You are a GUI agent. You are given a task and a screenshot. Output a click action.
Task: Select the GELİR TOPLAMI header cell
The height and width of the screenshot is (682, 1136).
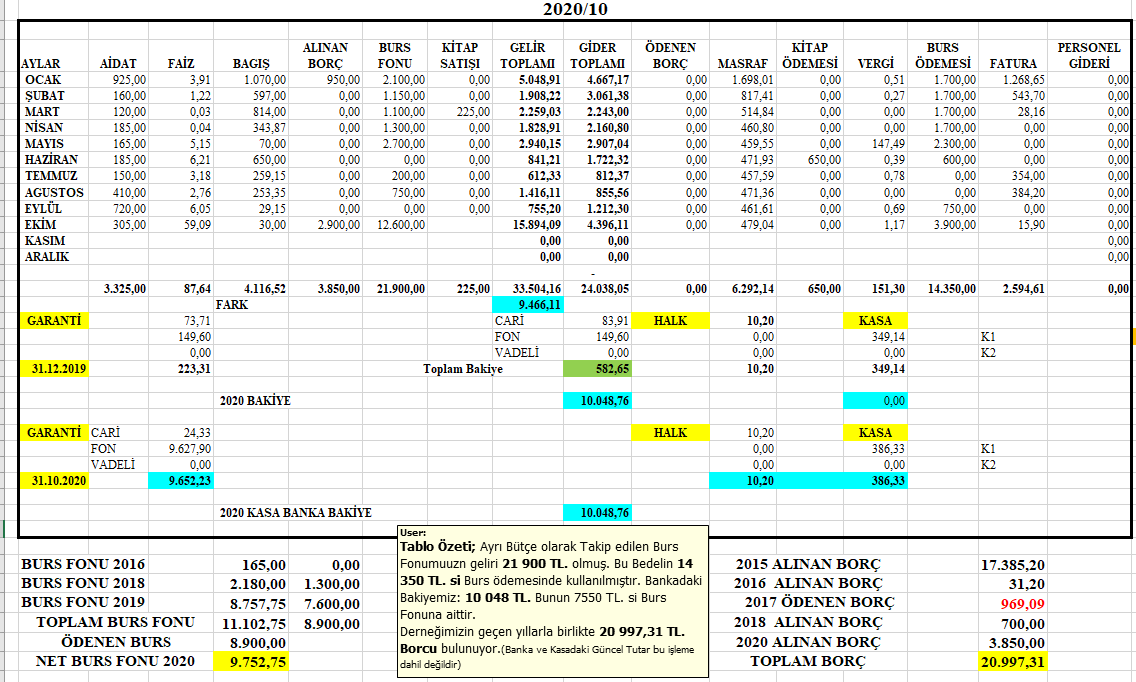pyautogui.click(x=527, y=55)
